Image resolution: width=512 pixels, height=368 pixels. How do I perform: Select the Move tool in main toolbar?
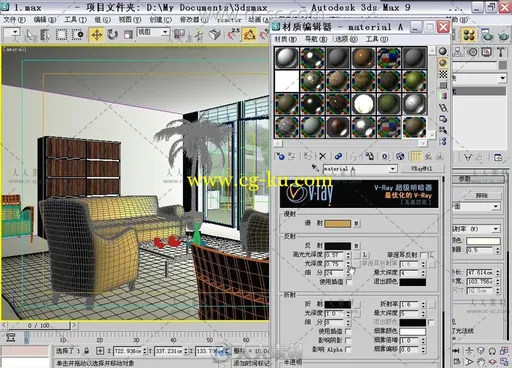(97, 34)
